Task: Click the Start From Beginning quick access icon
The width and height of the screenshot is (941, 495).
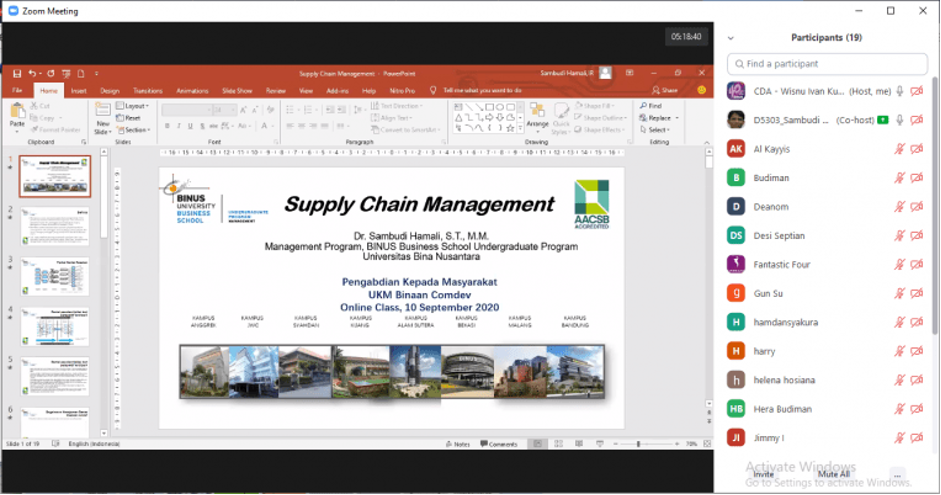Action: point(66,73)
